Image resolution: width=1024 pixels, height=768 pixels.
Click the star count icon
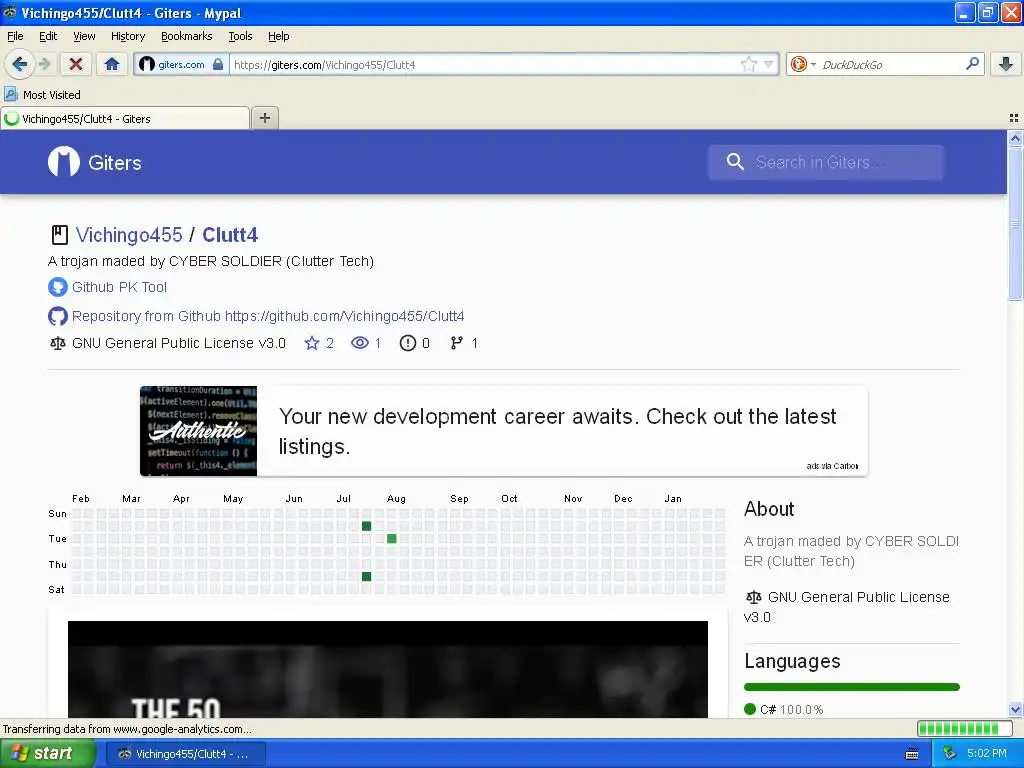coord(312,343)
